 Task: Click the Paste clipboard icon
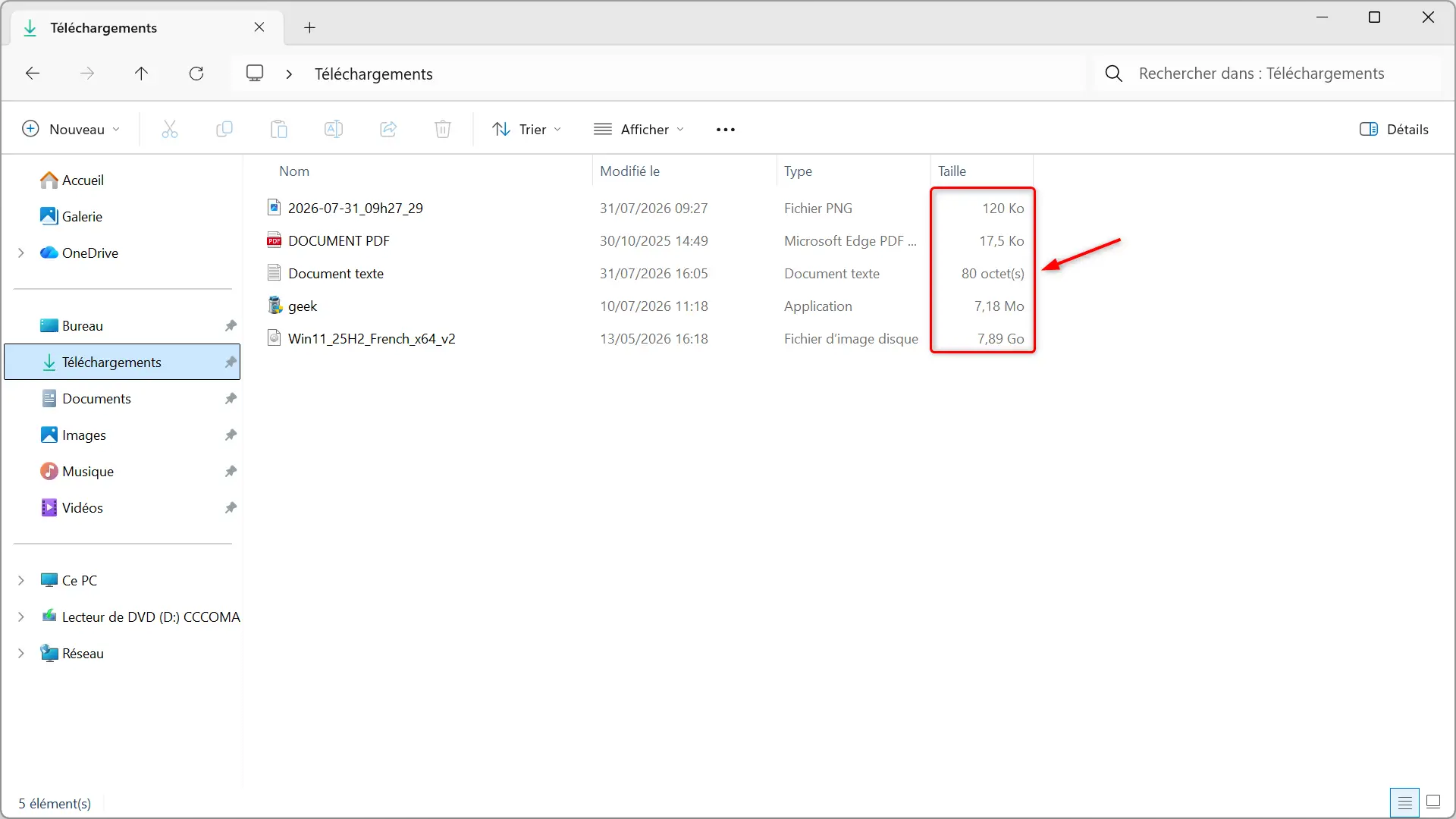click(279, 130)
